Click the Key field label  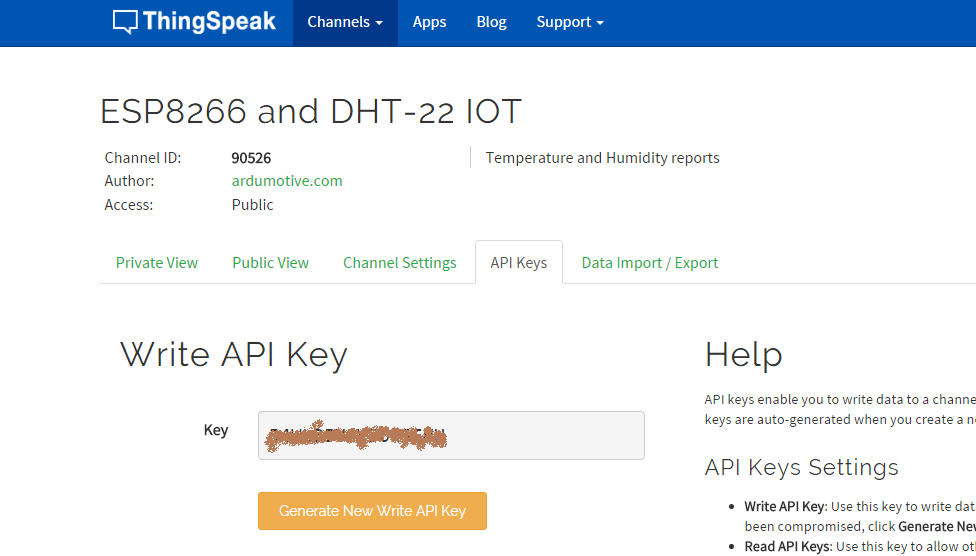(216, 430)
